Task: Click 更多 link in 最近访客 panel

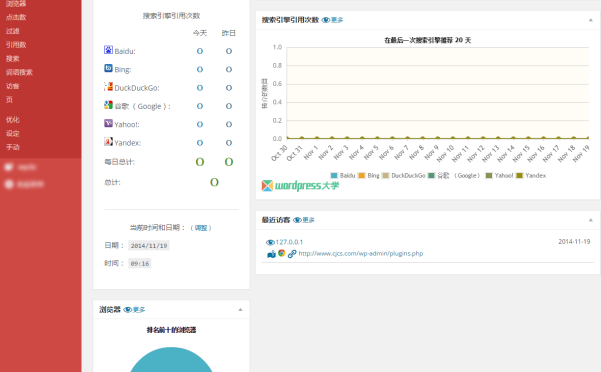Action: pyautogui.click(x=309, y=220)
